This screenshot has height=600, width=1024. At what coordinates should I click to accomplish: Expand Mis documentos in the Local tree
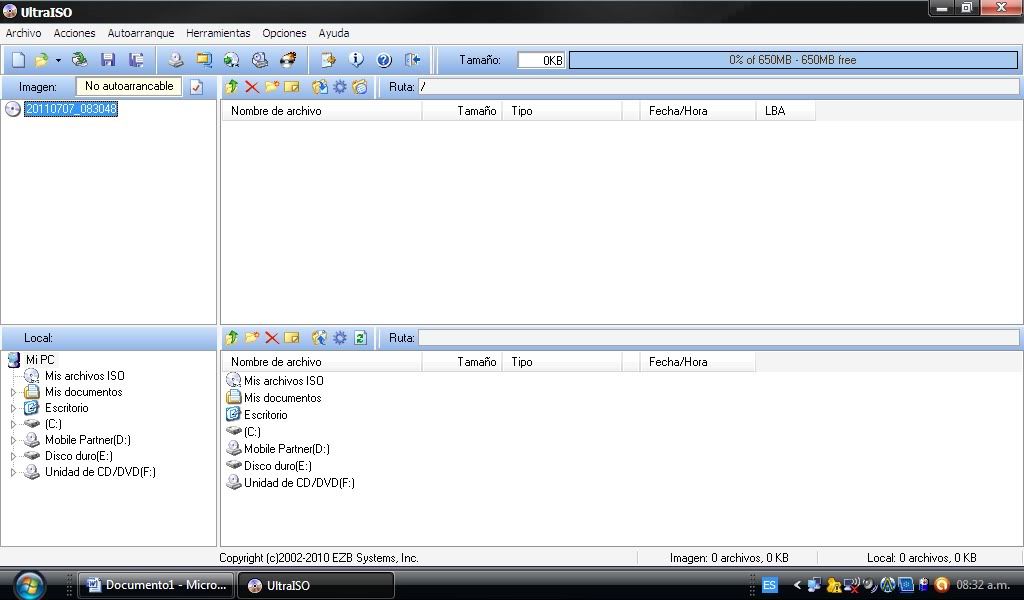(13, 392)
